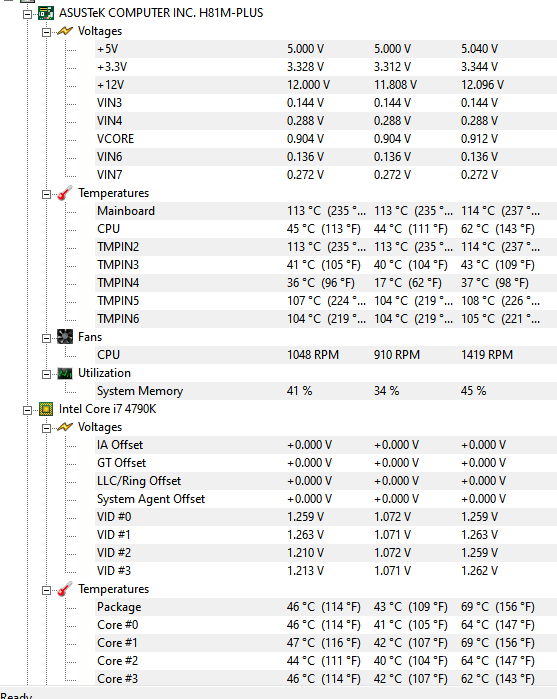
Task: Click the CPU Temperatures thermometer icon
Action: (65, 589)
